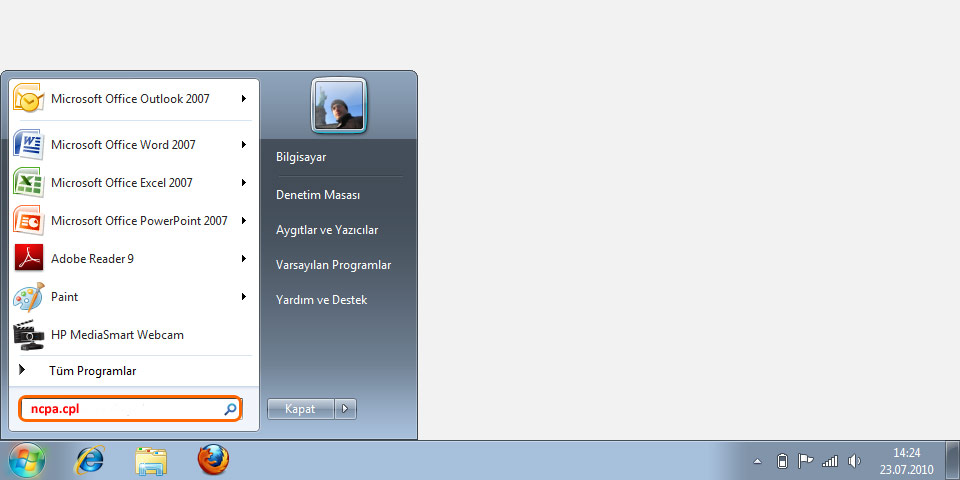Screen dimensions: 960x480
Task: Launch Firefox from the taskbar
Action: [x=214, y=460]
